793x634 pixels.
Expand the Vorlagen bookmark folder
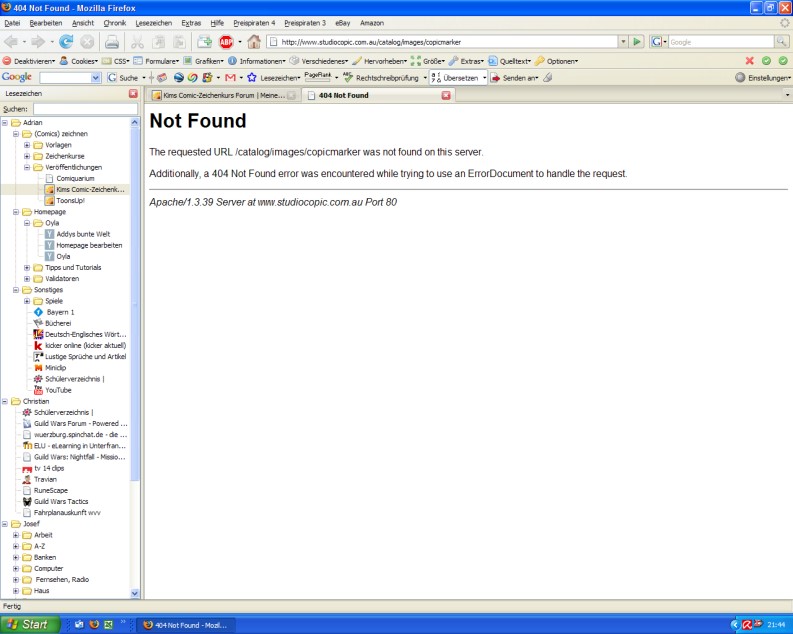(x=27, y=144)
